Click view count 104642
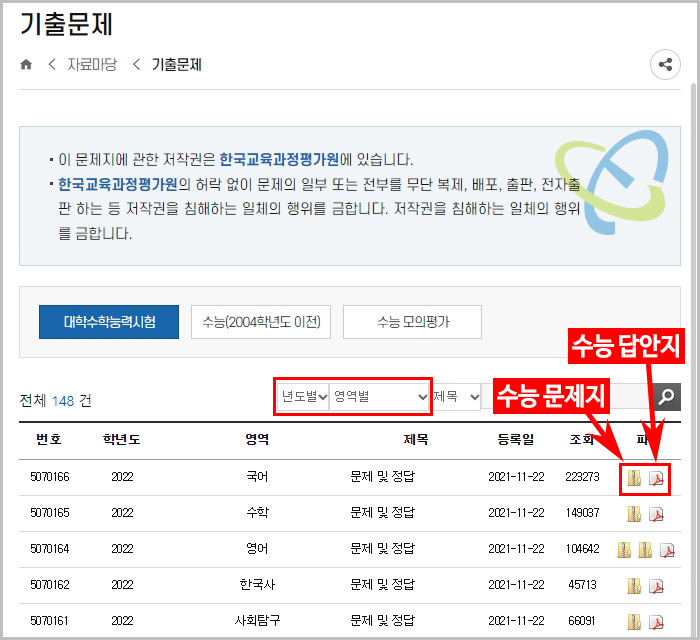The height and width of the screenshot is (640, 700). (x=582, y=549)
